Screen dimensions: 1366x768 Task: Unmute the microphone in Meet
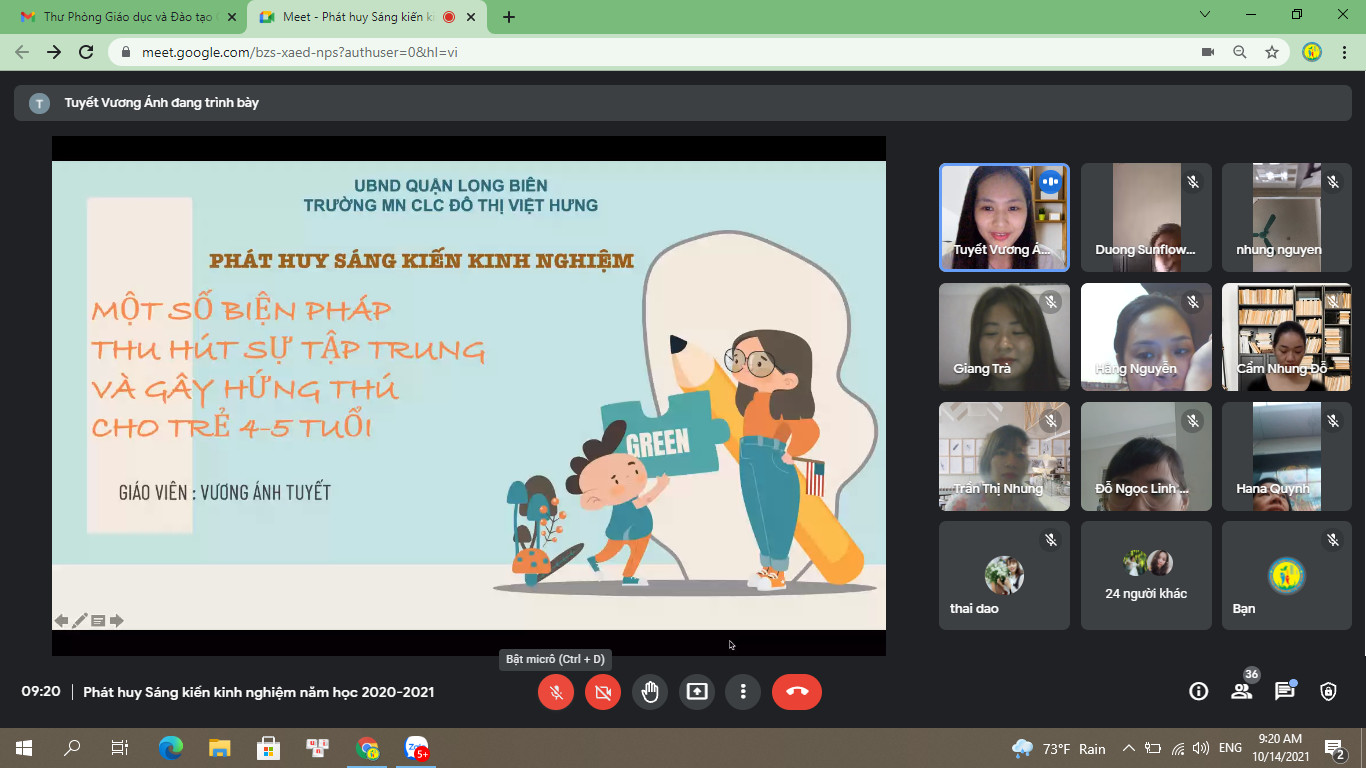(x=556, y=692)
